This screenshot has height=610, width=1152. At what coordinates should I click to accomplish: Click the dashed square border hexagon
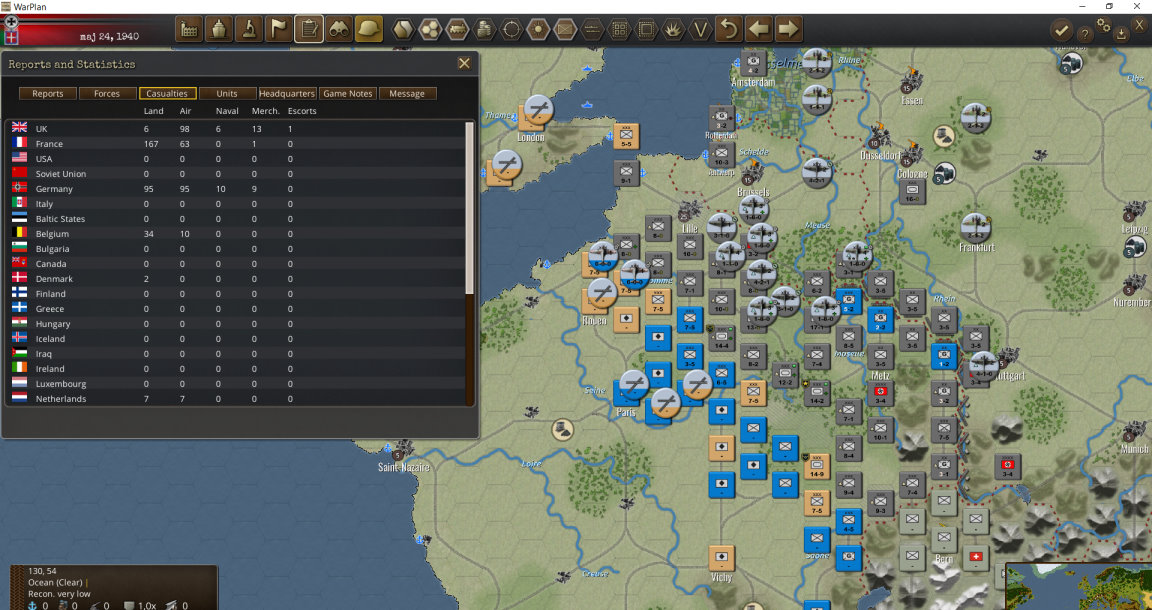(x=647, y=29)
